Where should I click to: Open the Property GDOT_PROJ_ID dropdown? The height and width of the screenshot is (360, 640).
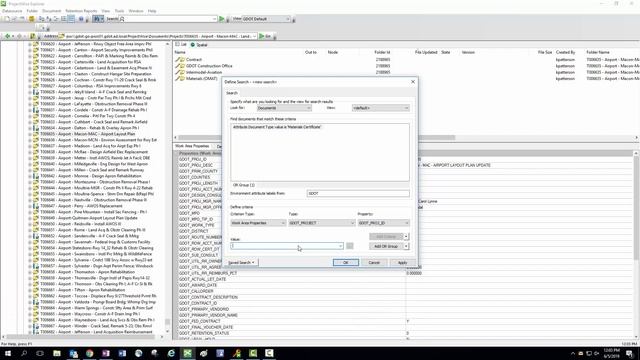383,223
